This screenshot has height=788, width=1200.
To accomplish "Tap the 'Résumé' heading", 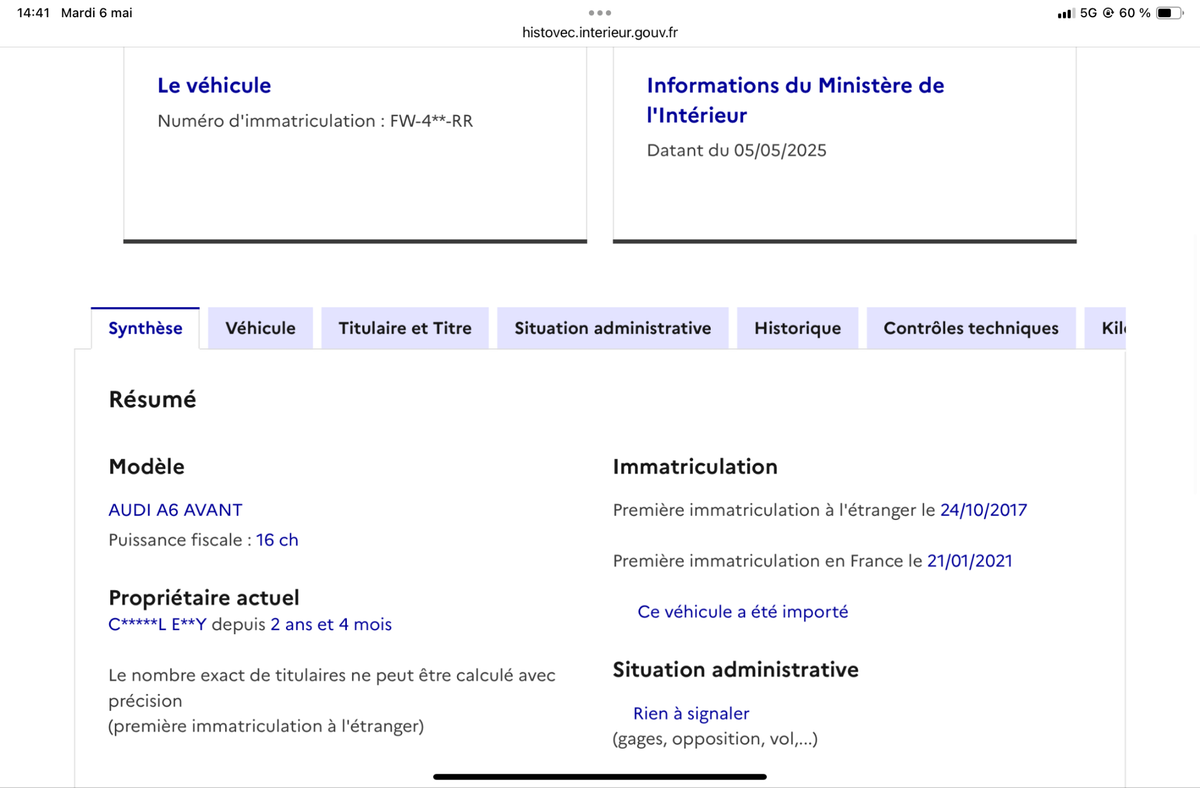I will [x=152, y=400].
